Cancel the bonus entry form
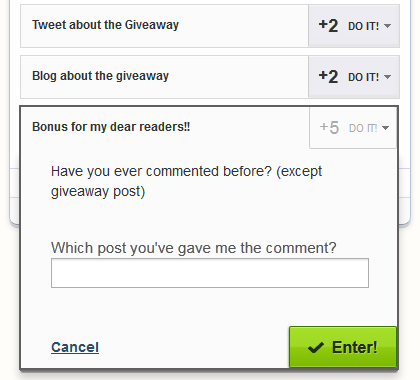The width and height of the screenshot is (420, 380). 75,347
